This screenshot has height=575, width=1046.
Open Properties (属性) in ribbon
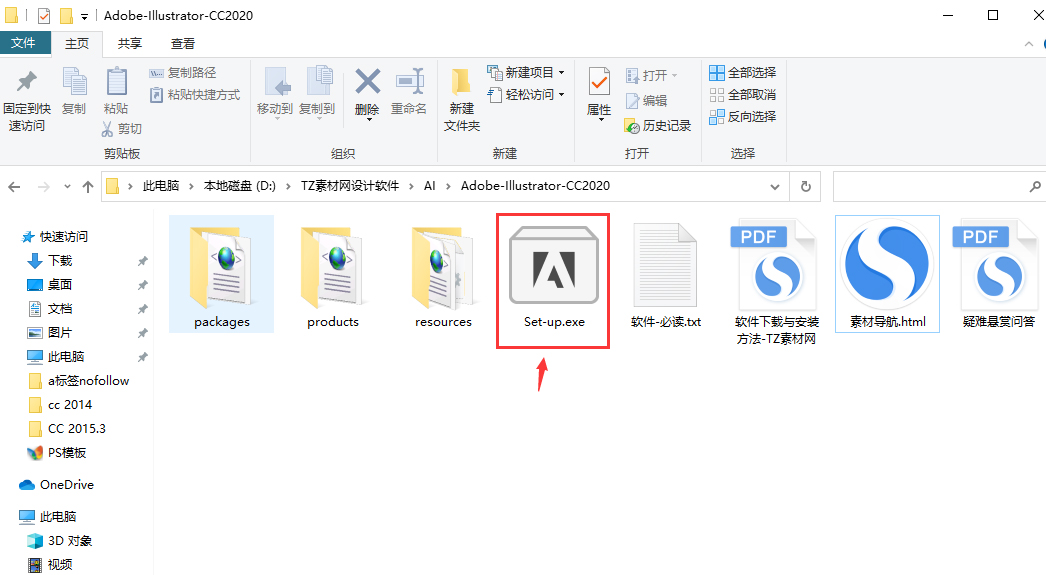[x=599, y=93]
